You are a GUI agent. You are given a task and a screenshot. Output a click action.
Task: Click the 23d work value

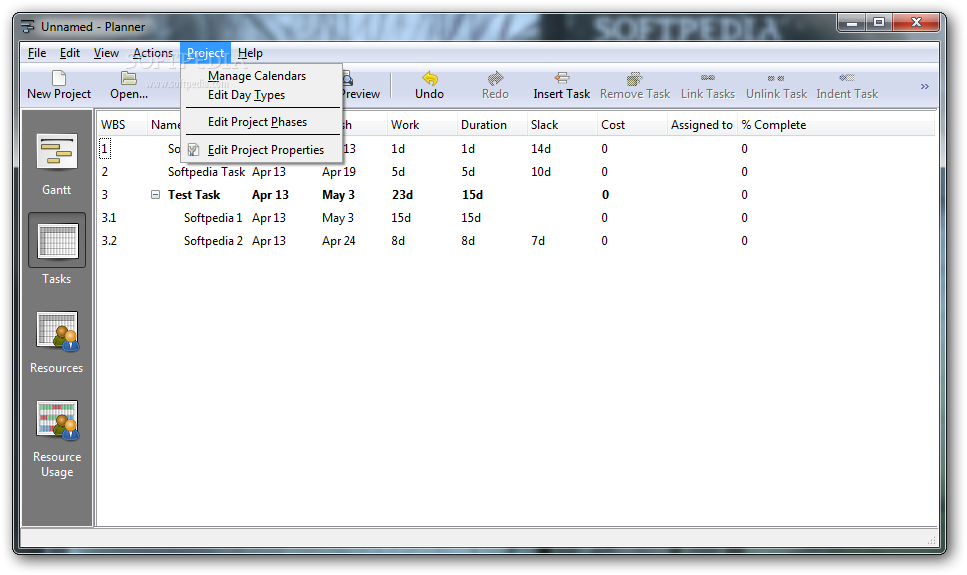tap(402, 194)
